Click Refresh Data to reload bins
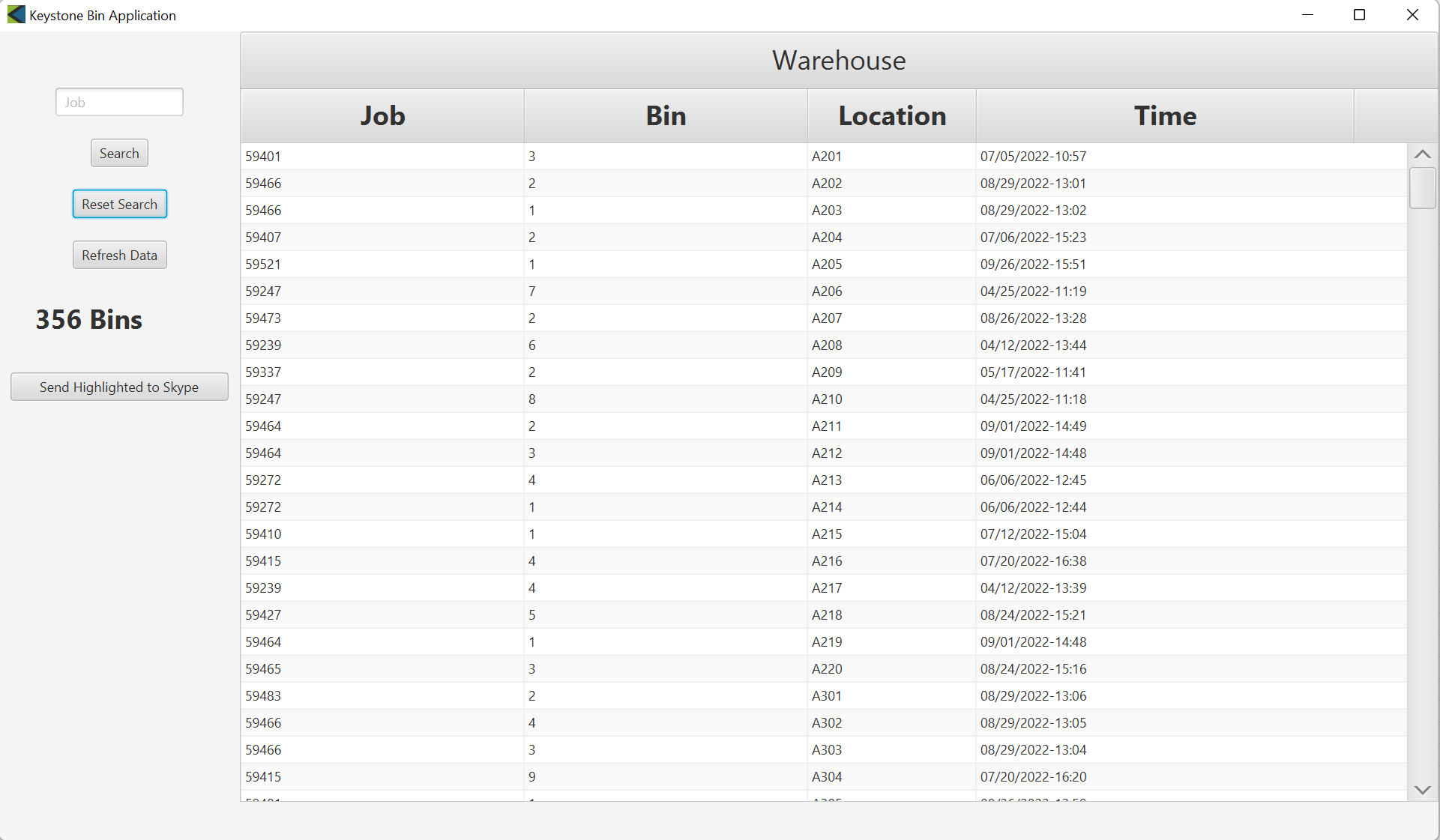 (x=119, y=255)
